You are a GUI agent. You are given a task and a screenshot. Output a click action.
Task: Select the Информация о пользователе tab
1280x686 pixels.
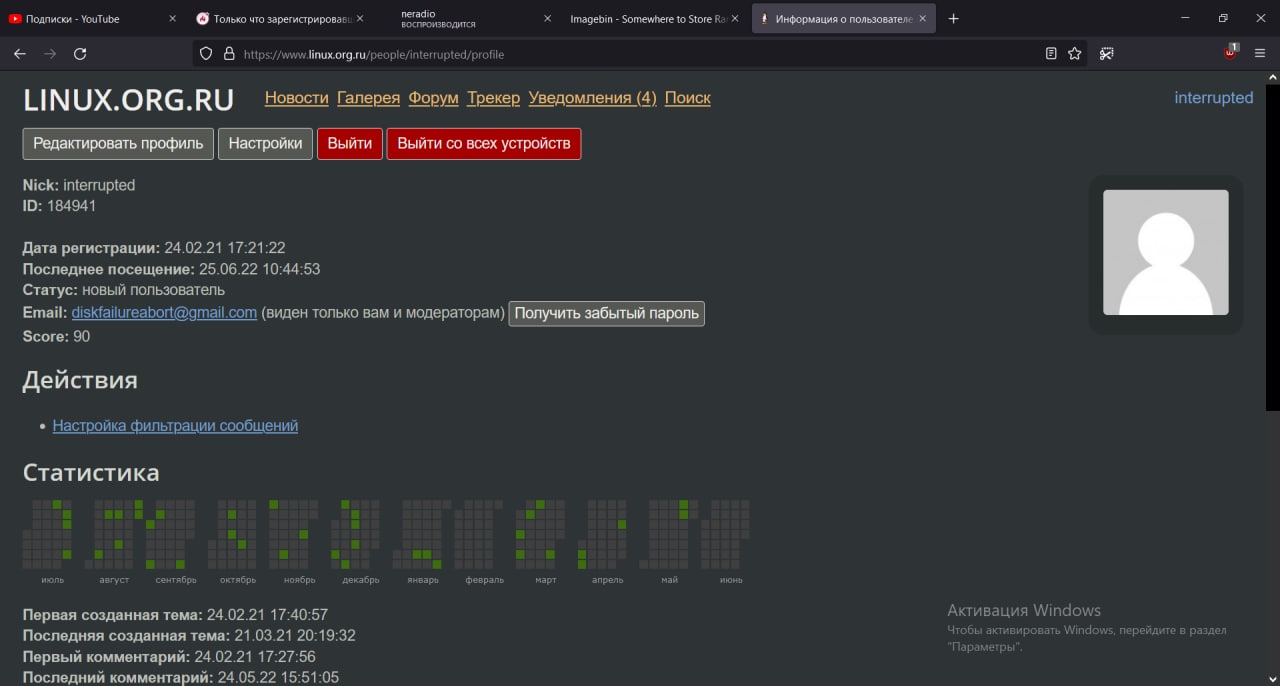tap(843, 19)
